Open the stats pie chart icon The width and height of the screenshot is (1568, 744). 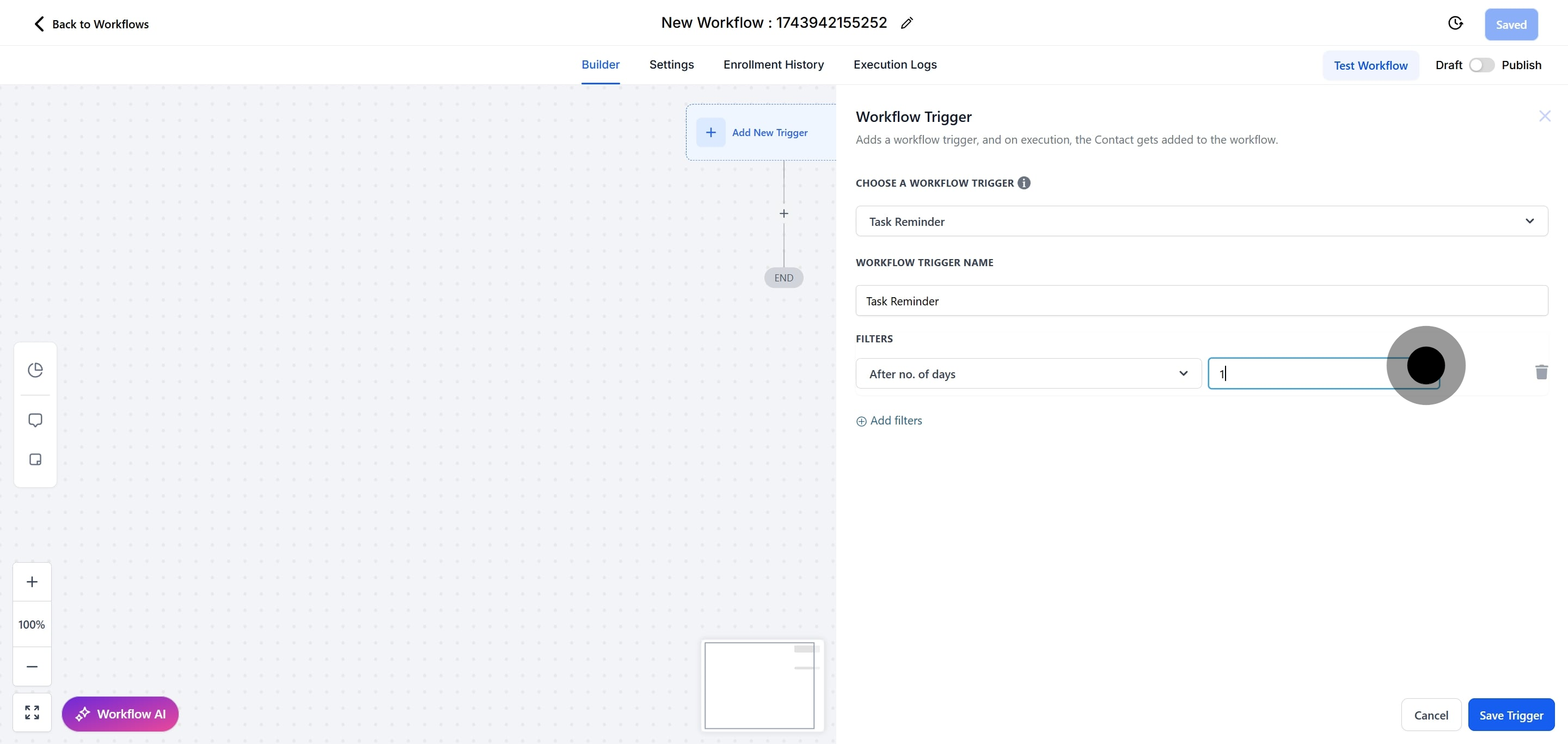tap(35, 370)
